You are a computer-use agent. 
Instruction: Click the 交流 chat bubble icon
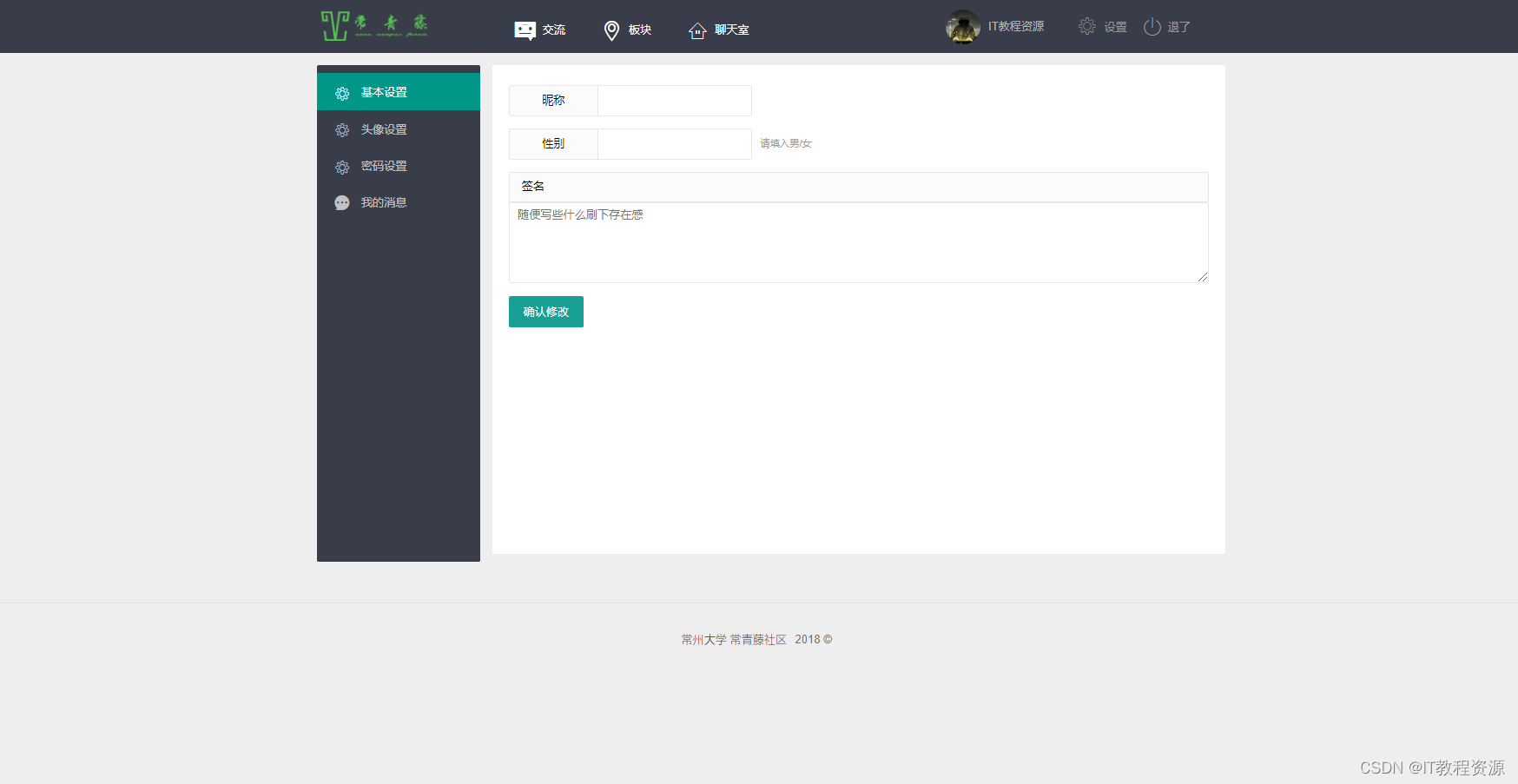point(525,30)
